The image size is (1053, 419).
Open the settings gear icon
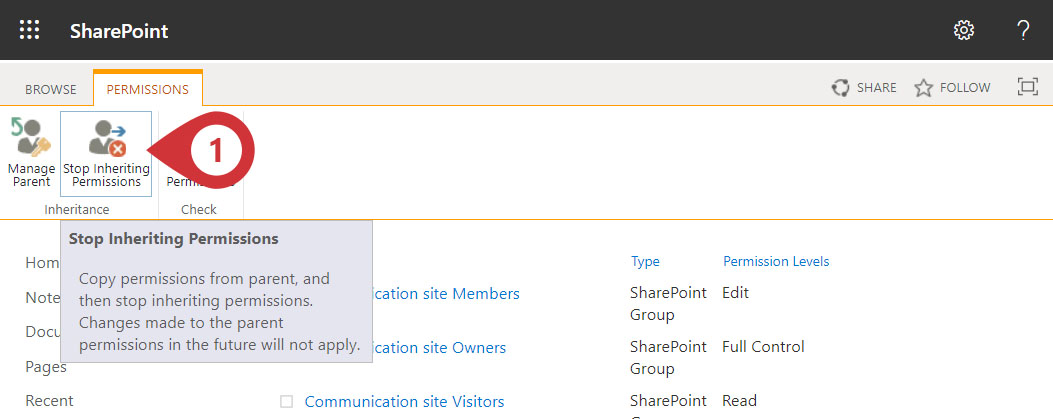(x=964, y=30)
